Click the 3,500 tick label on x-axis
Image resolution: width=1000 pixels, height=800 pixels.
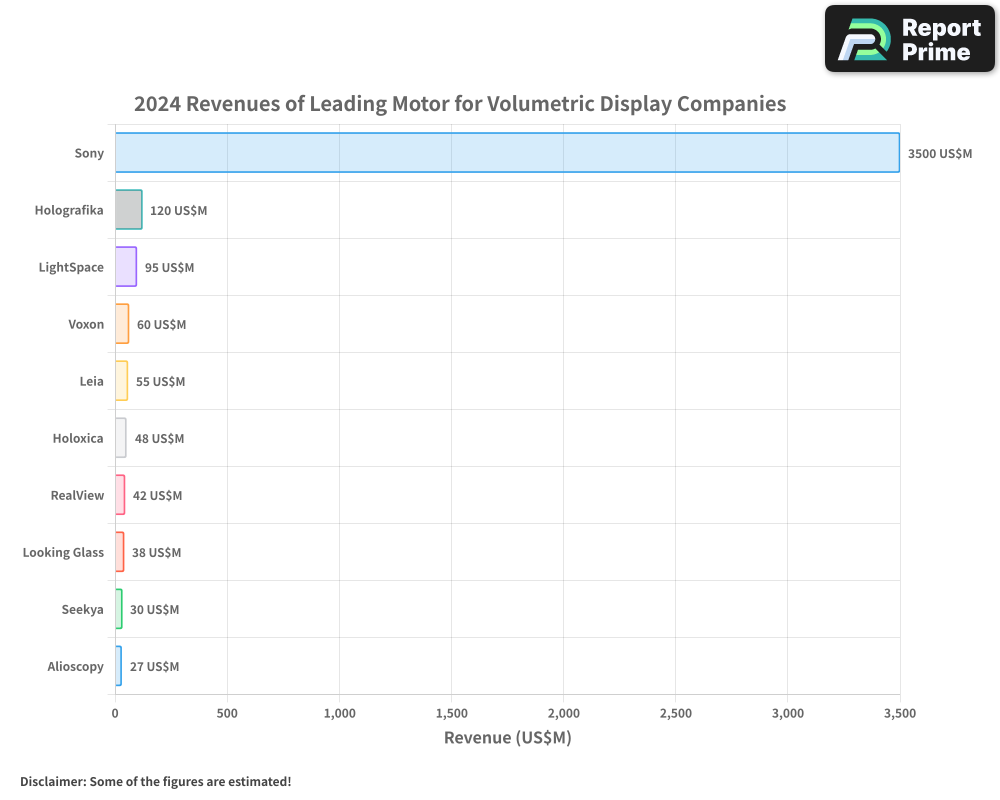(x=899, y=713)
